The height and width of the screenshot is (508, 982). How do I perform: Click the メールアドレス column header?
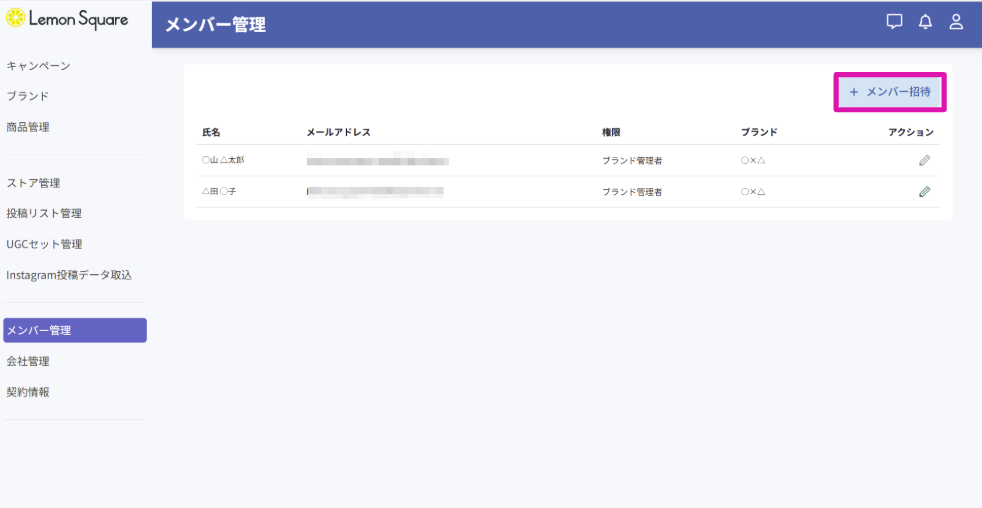point(339,132)
